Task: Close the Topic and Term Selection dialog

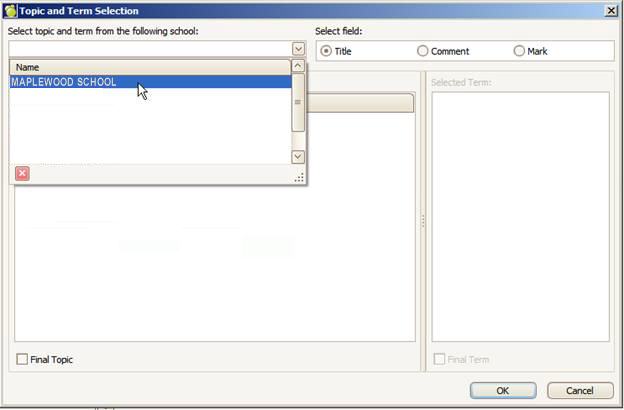Action: coord(611,10)
